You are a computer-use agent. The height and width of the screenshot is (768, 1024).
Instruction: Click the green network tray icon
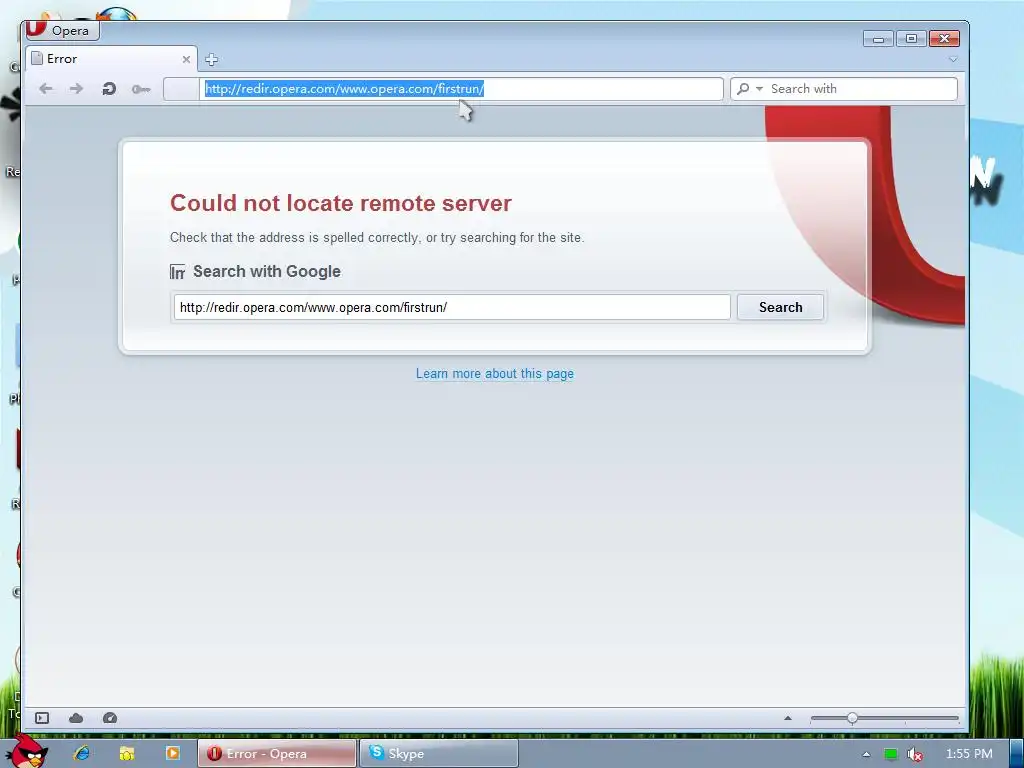pos(891,754)
